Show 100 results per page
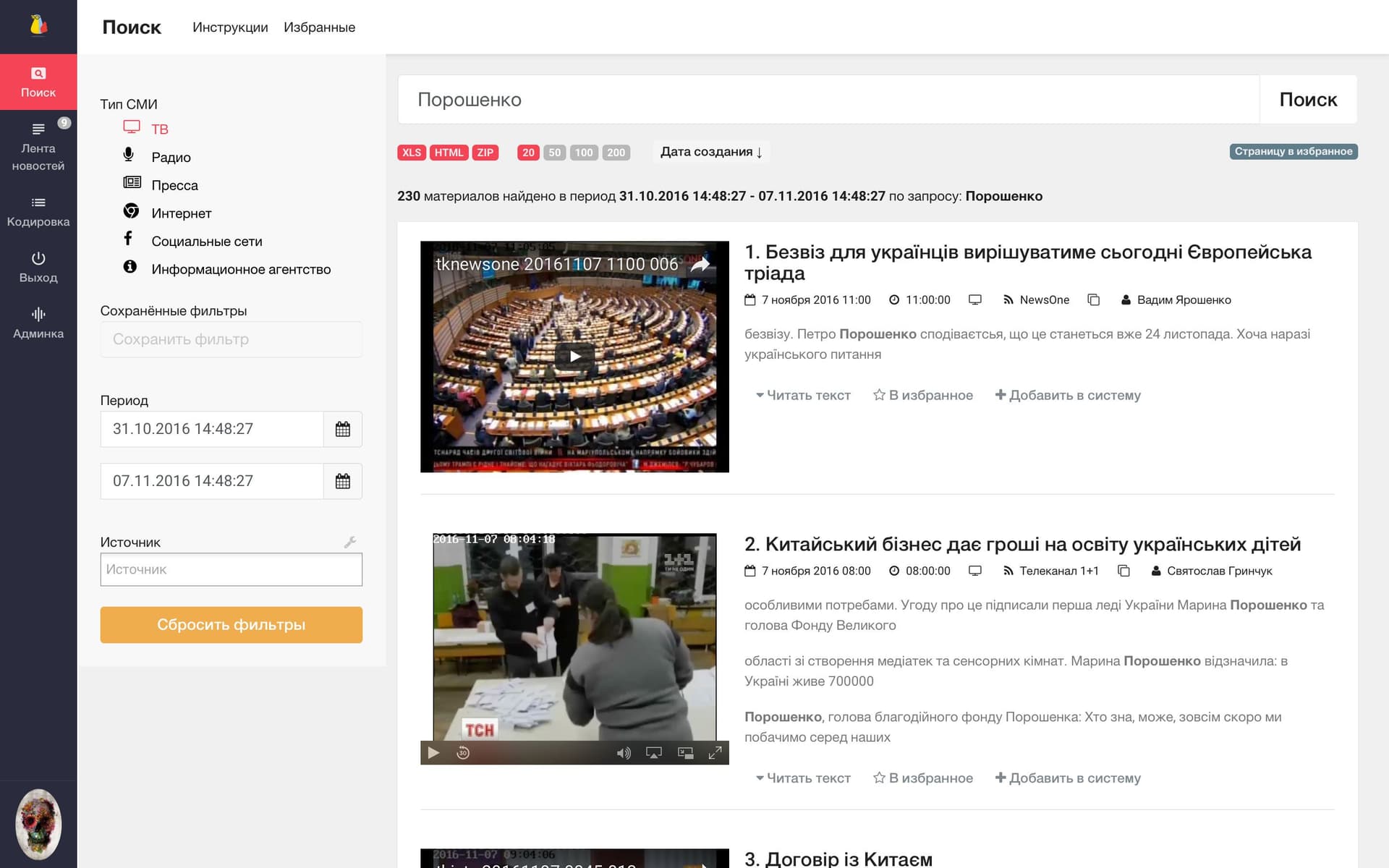This screenshot has height=868, width=1389. [x=584, y=153]
